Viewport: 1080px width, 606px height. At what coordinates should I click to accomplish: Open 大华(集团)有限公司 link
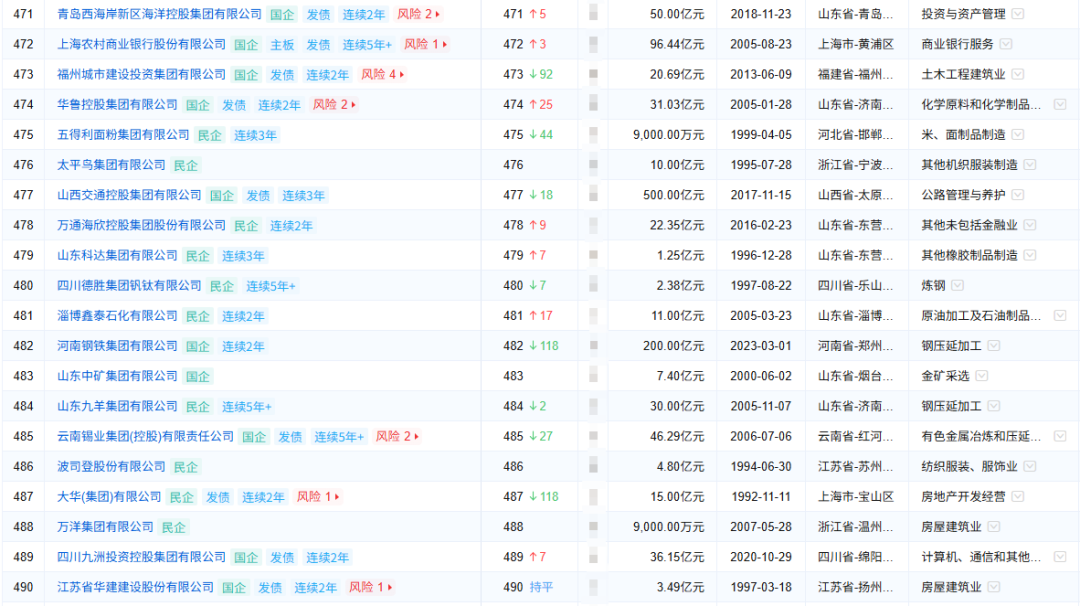109,497
